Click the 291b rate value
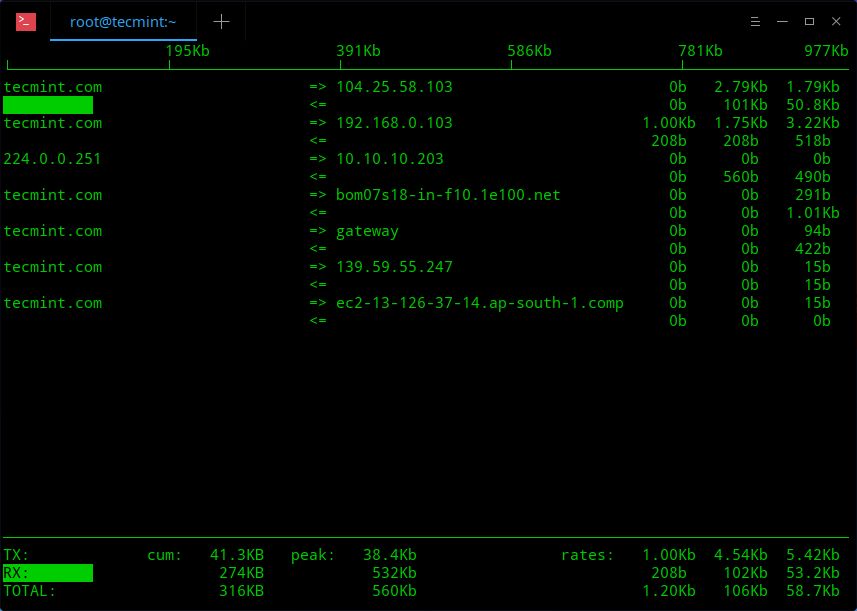The height and width of the screenshot is (611, 857). coord(813,195)
